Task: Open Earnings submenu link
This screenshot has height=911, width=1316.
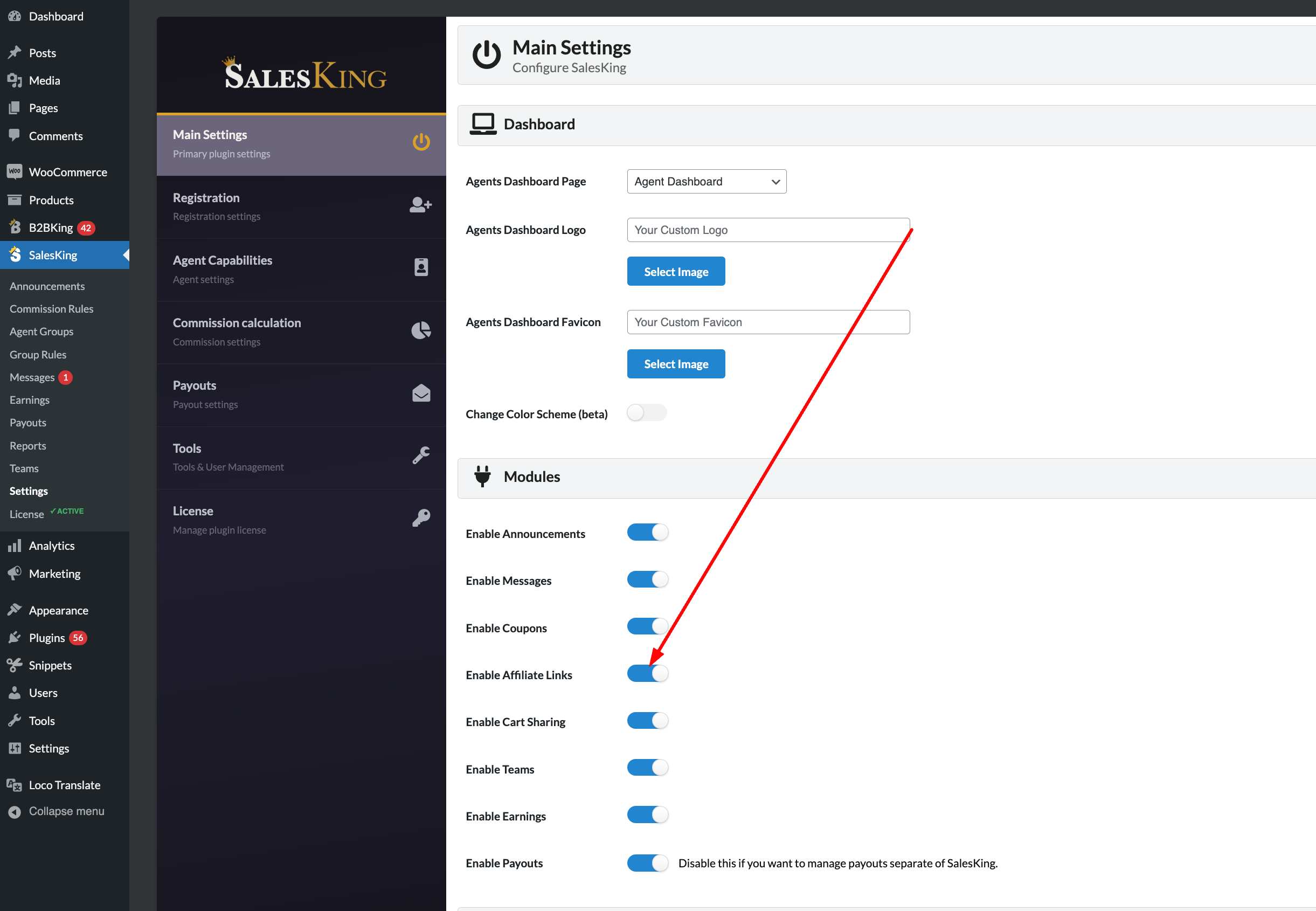Action: pos(30,400)
